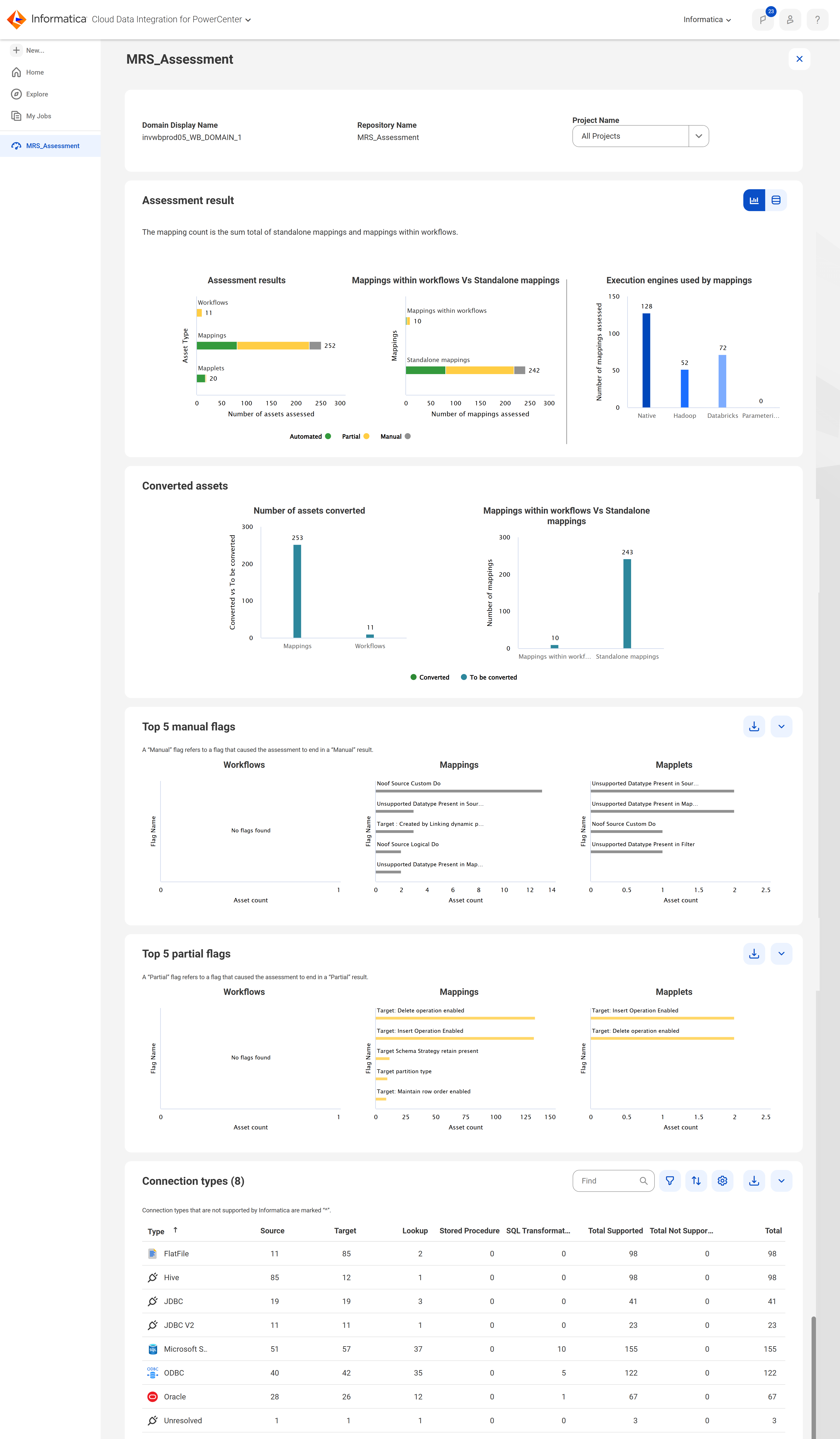Download the Top 5 manual flags data
This screenshot has width=840, height=1439.
coord(754,726)
